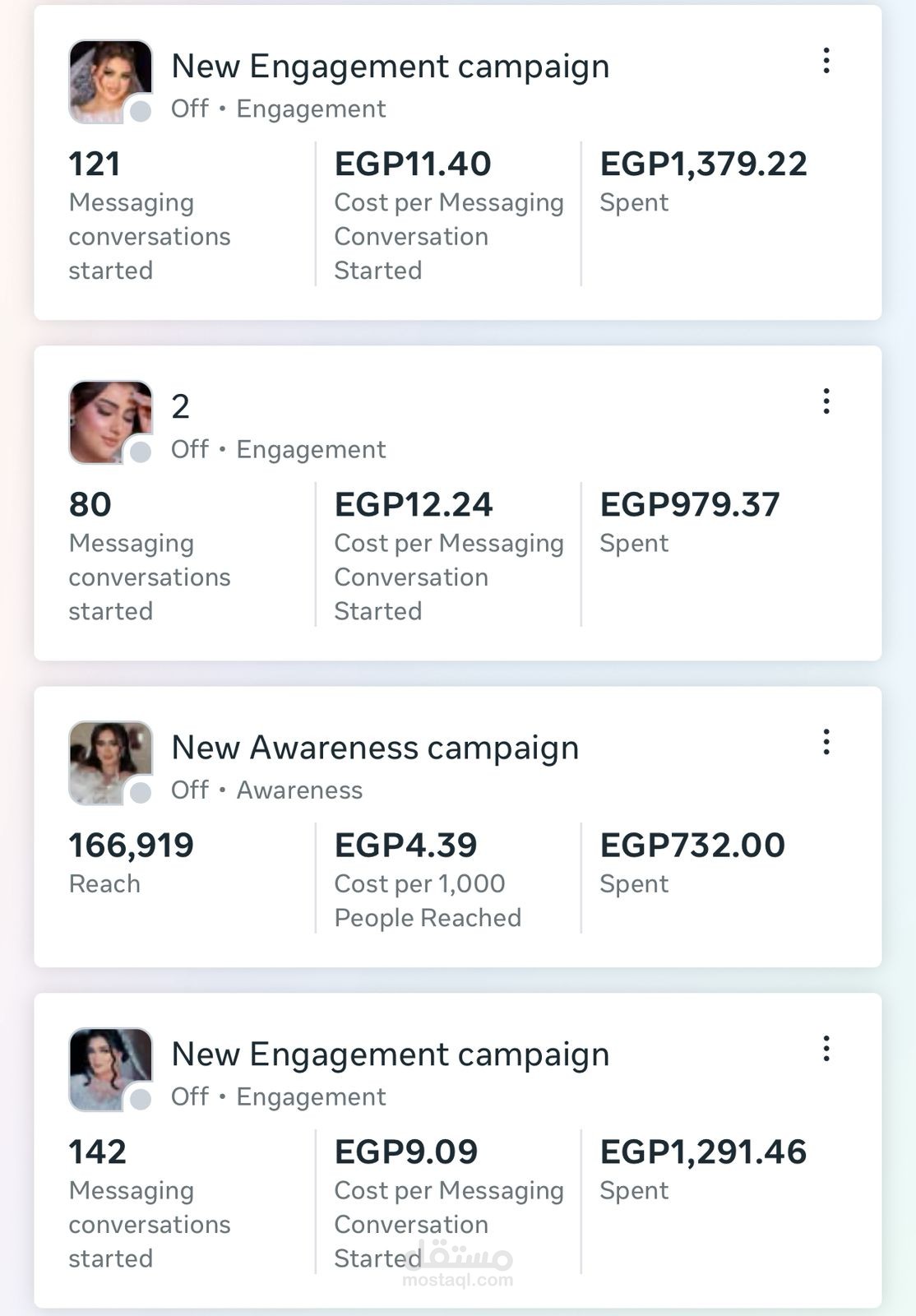Screen dimensions: 916x1316
Task: Open options menu for New Awareness campaign
Action: click(826, 742)
